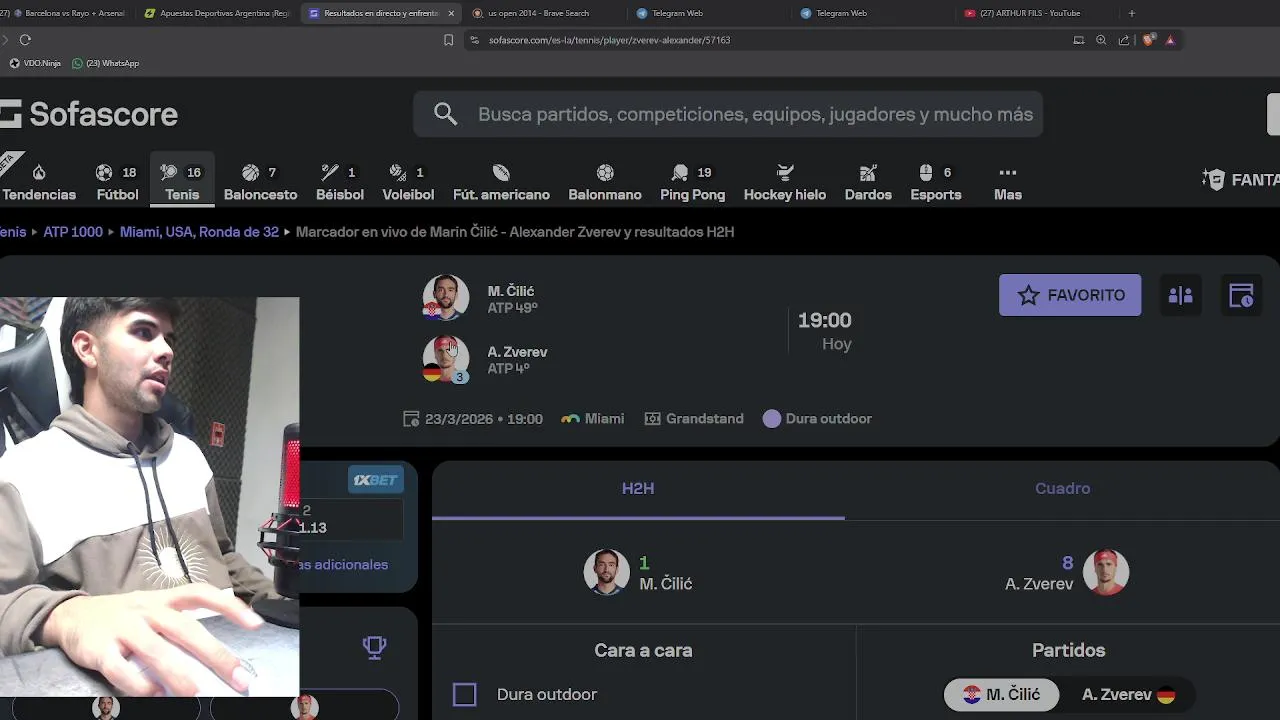This screenshot has height=720, width=1280.
Task: Switch to the H2H tab
Action: pos(638,489)
